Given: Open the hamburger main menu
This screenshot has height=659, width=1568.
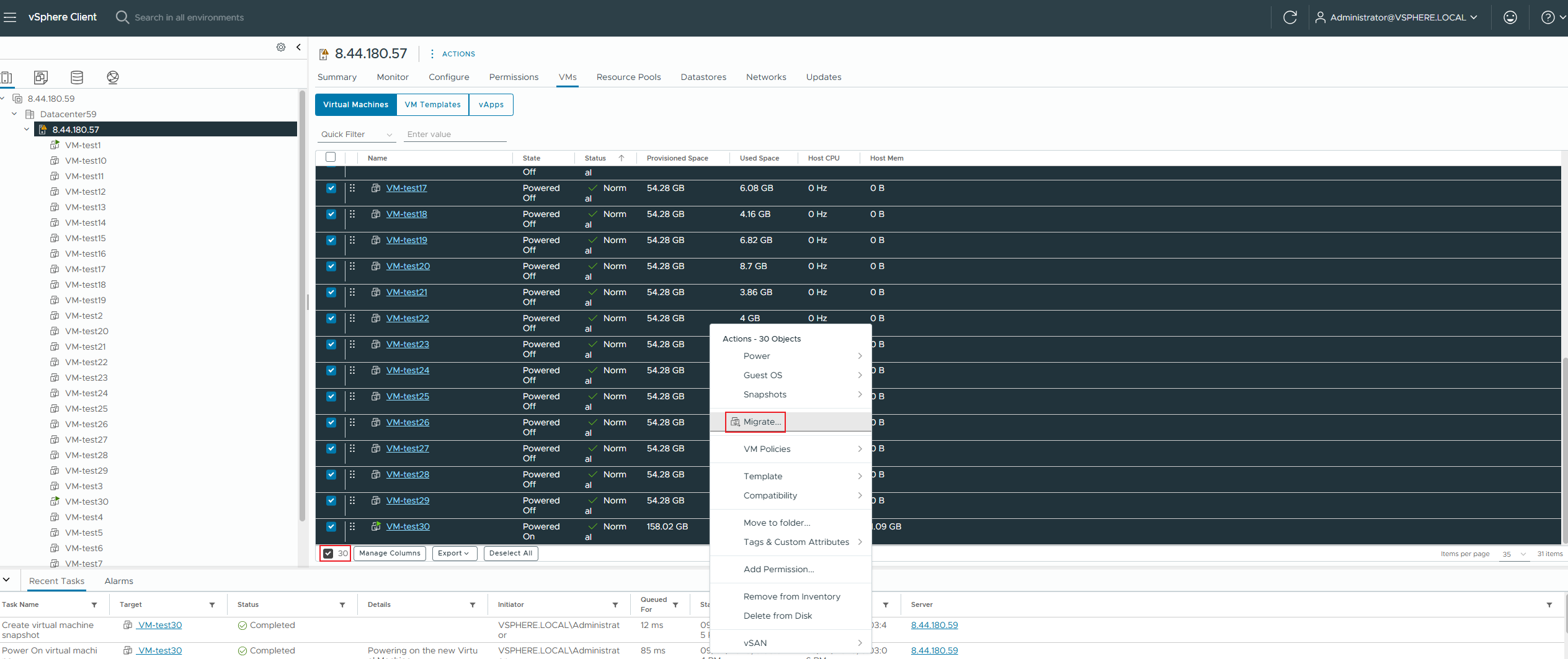Looking at the screenshot, I should (9, 17).
